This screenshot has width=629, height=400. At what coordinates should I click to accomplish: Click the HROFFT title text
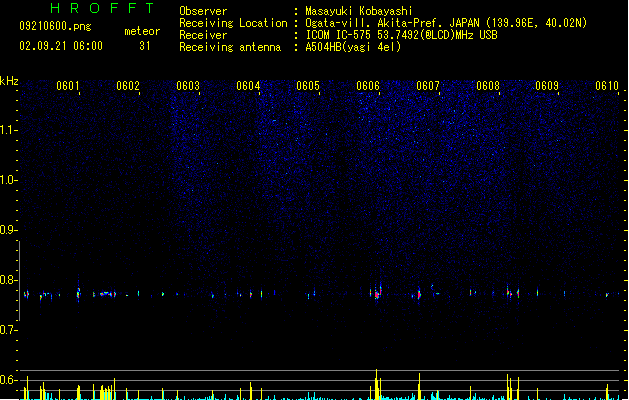[102, 8]
